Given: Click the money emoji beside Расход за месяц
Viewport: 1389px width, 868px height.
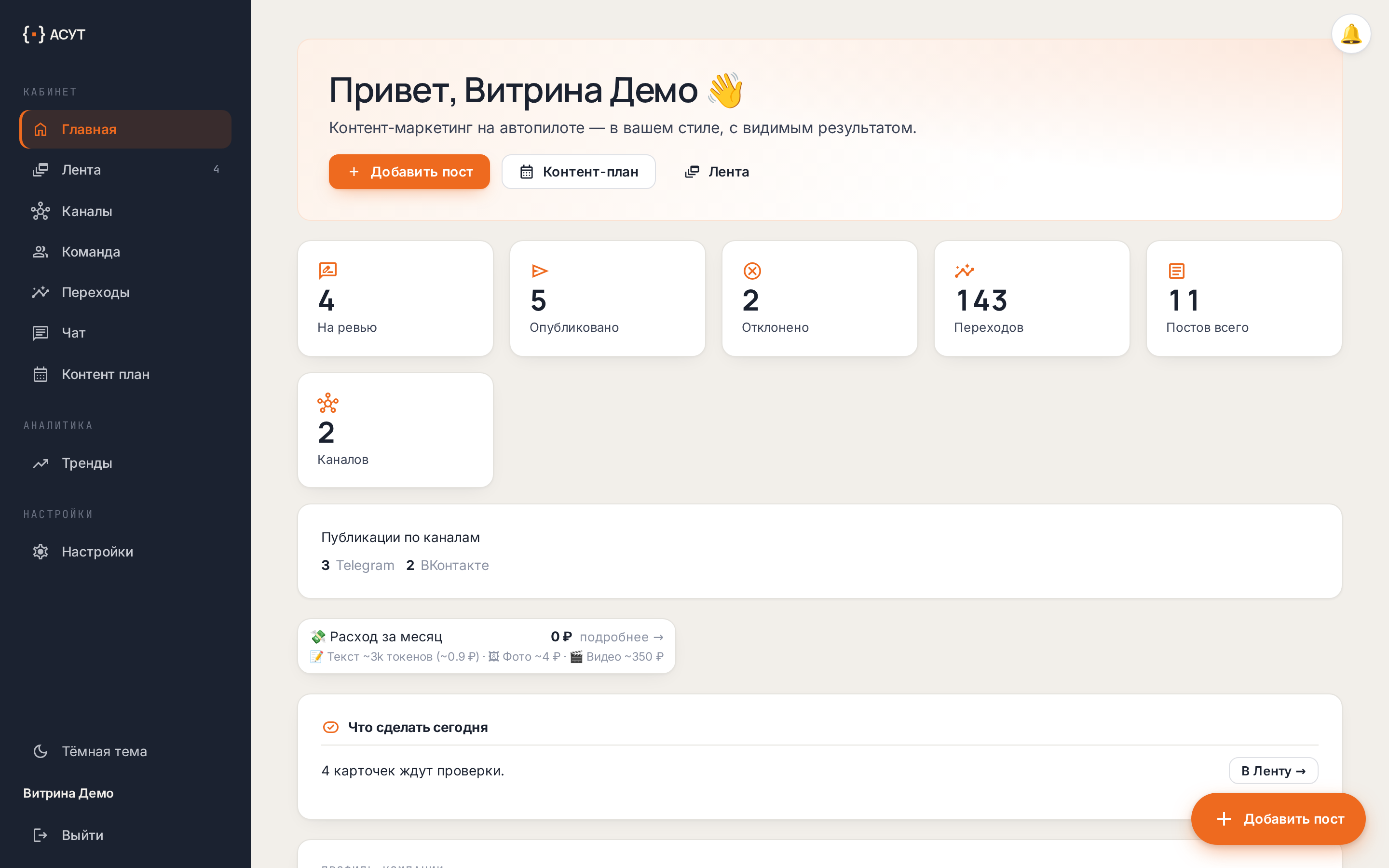Looking at the screenshot, I should [317, 637].
